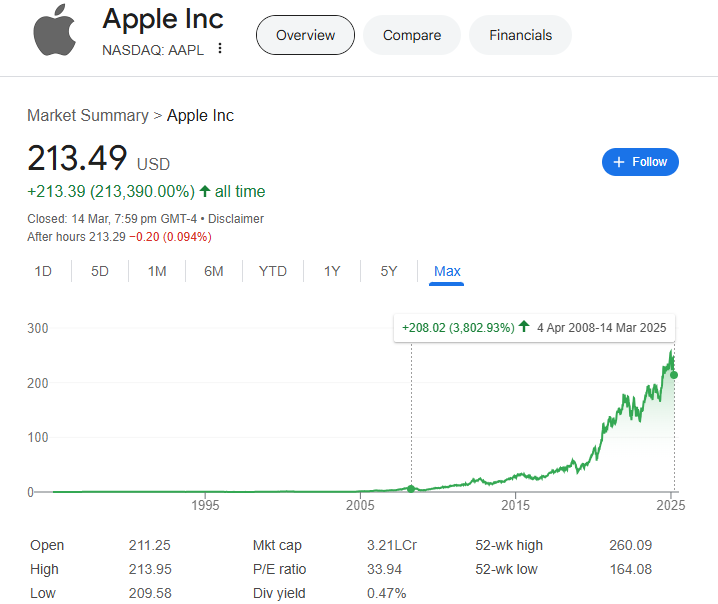Select the 1M time range

(x=157, y=271)
